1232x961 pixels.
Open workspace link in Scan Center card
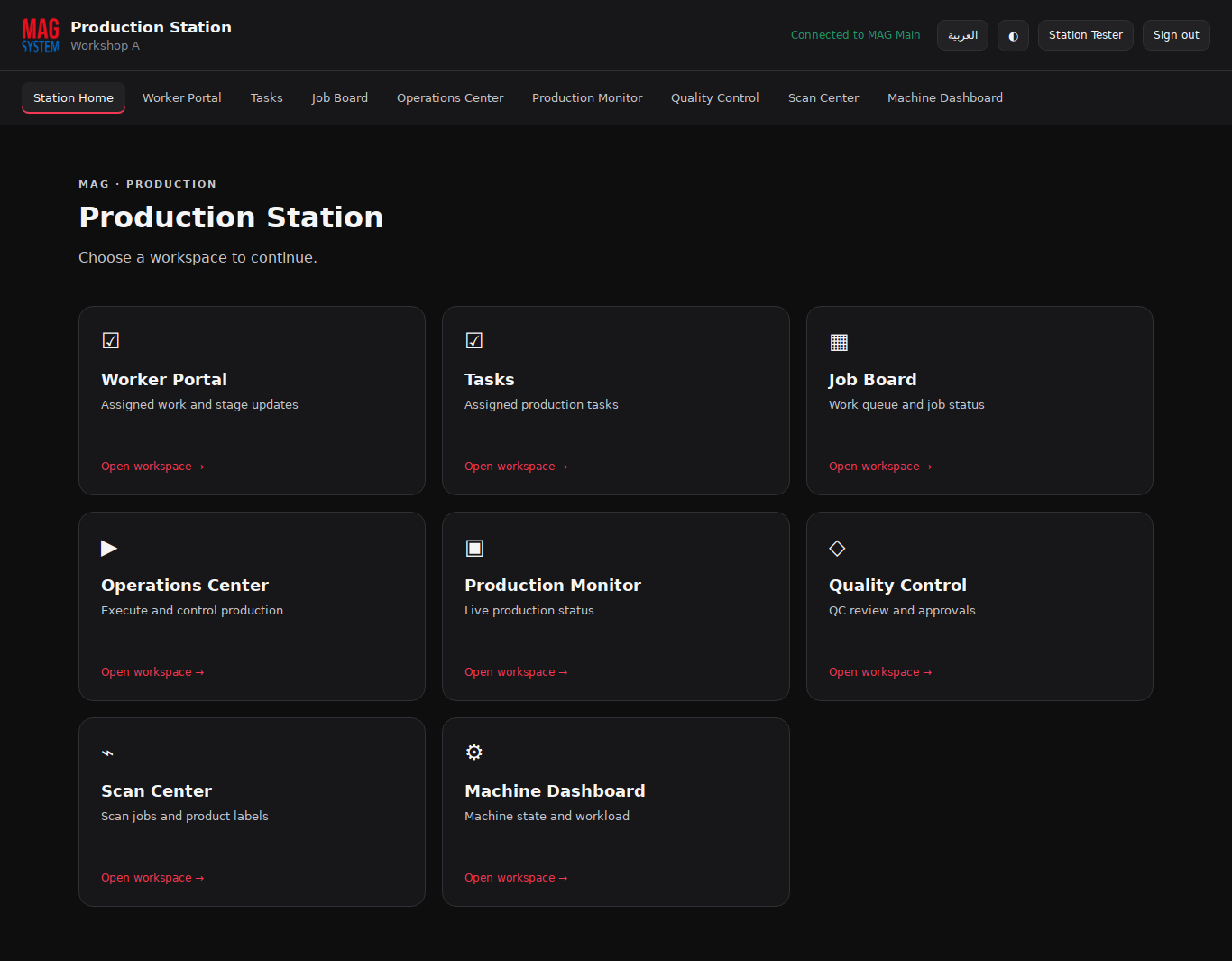coord(152,878)
